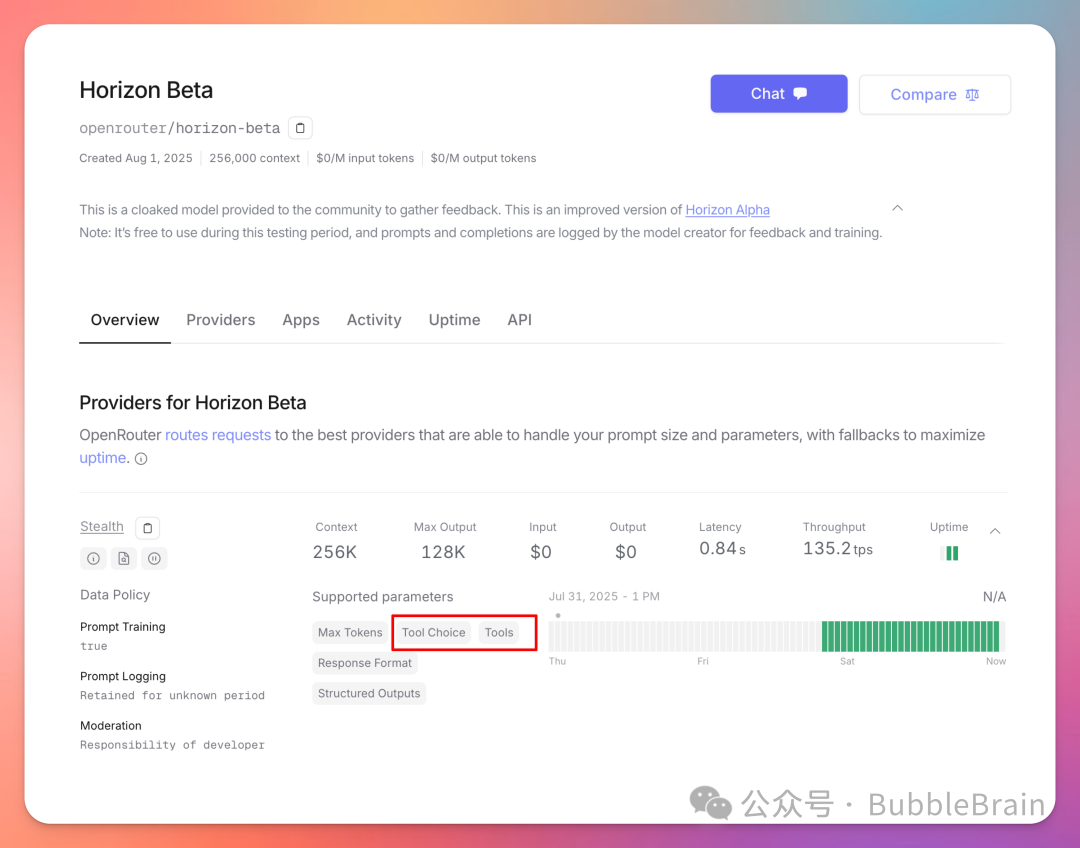Open the API tab
The width and height of the screenshot is (1080, 848).
519,320
